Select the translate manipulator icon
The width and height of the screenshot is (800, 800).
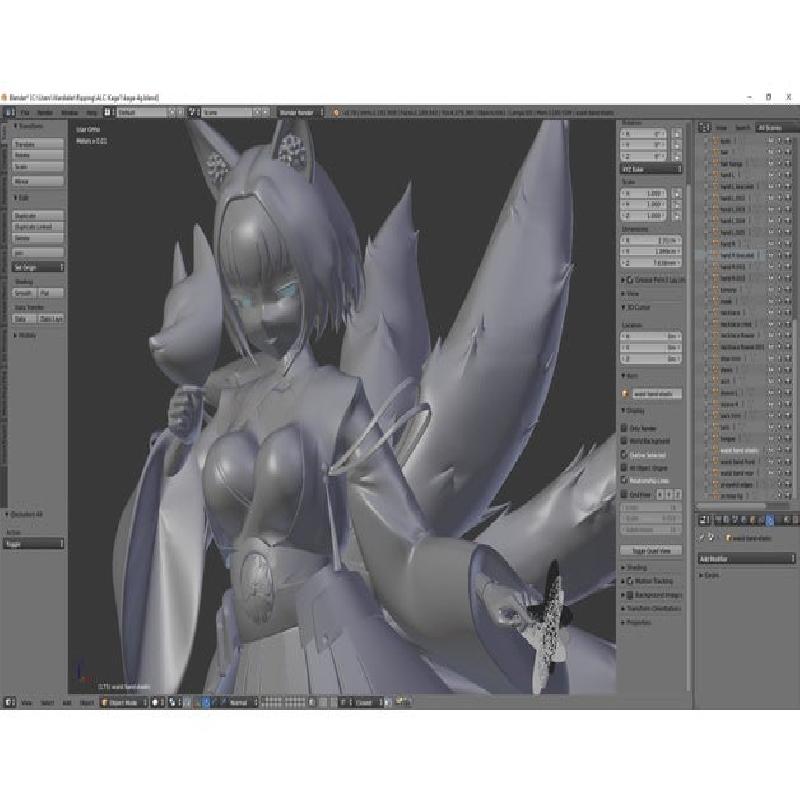[205, 703]
